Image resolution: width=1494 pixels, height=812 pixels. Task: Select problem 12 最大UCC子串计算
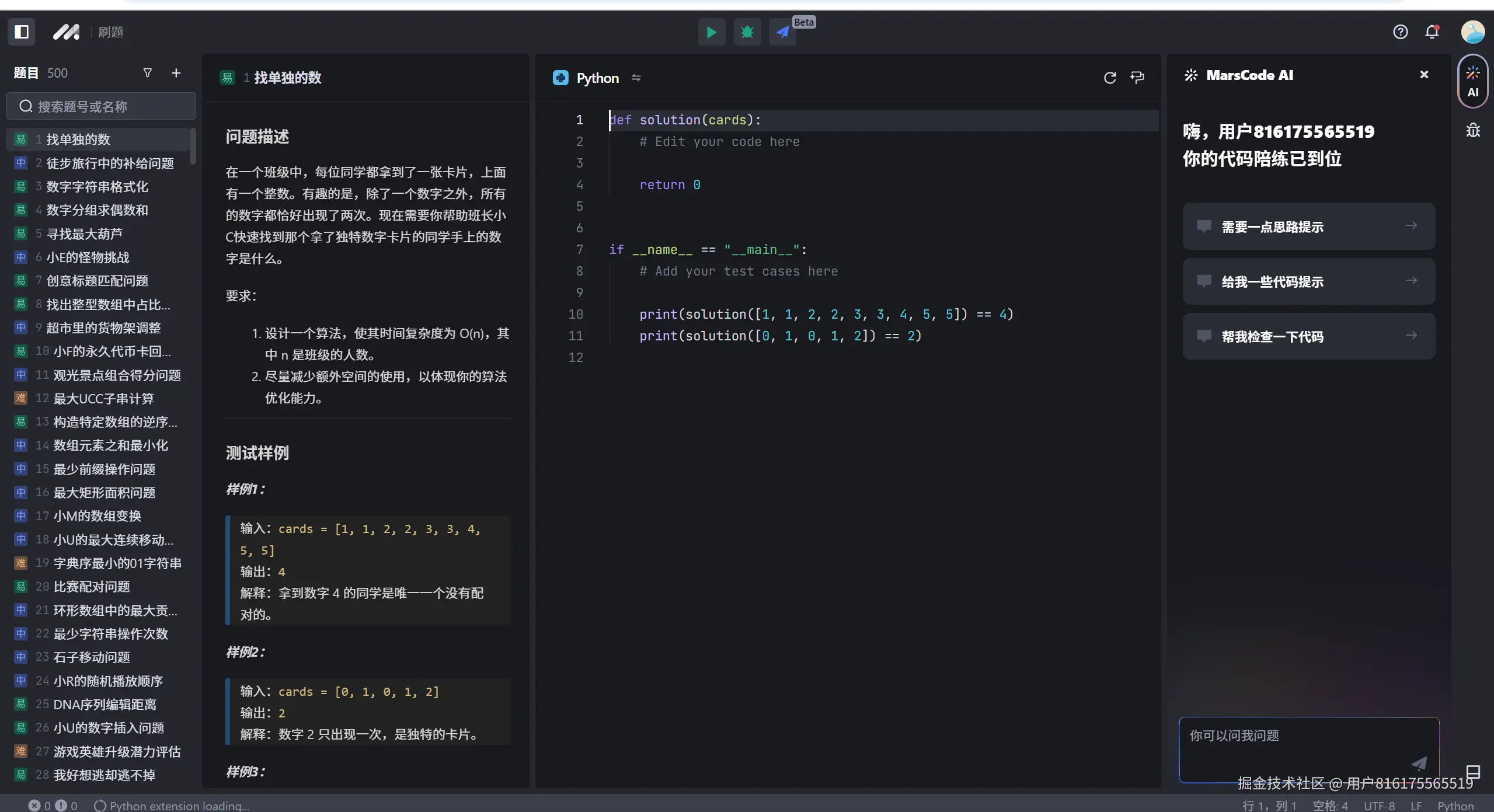(103, 399)
